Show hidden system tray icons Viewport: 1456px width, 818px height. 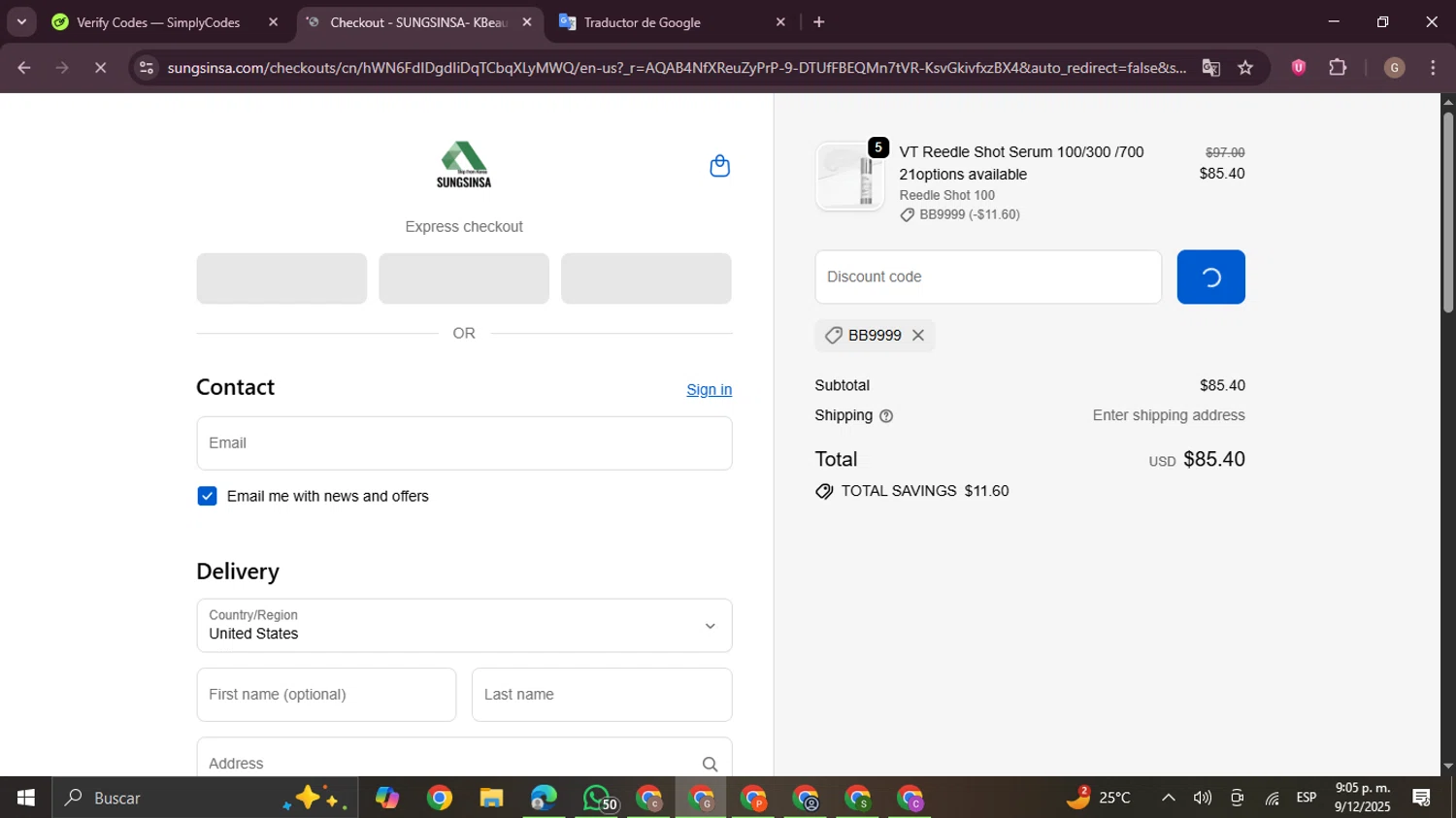coord(1169,798)
